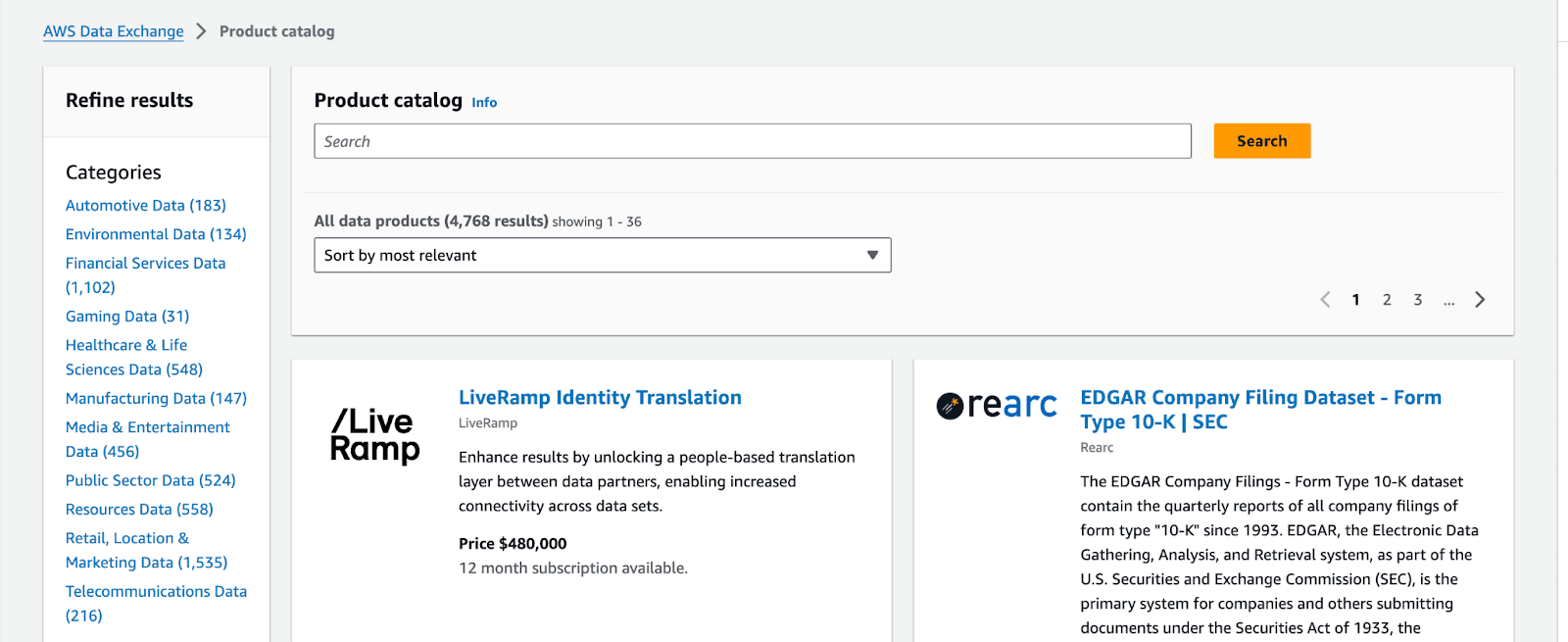Screen dimensions: 1568x642
Task: Choose the Gaming Data category
Action: pos(127,317)
